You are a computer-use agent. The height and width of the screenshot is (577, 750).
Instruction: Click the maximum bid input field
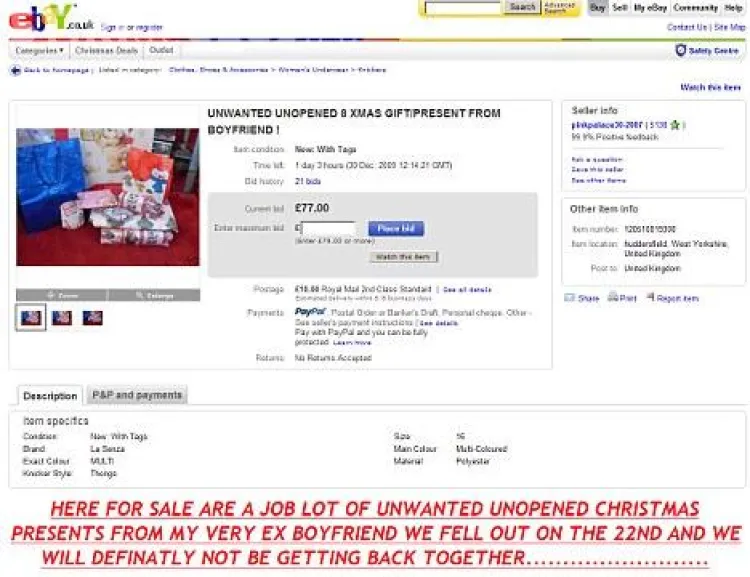(x=328, y=228)
